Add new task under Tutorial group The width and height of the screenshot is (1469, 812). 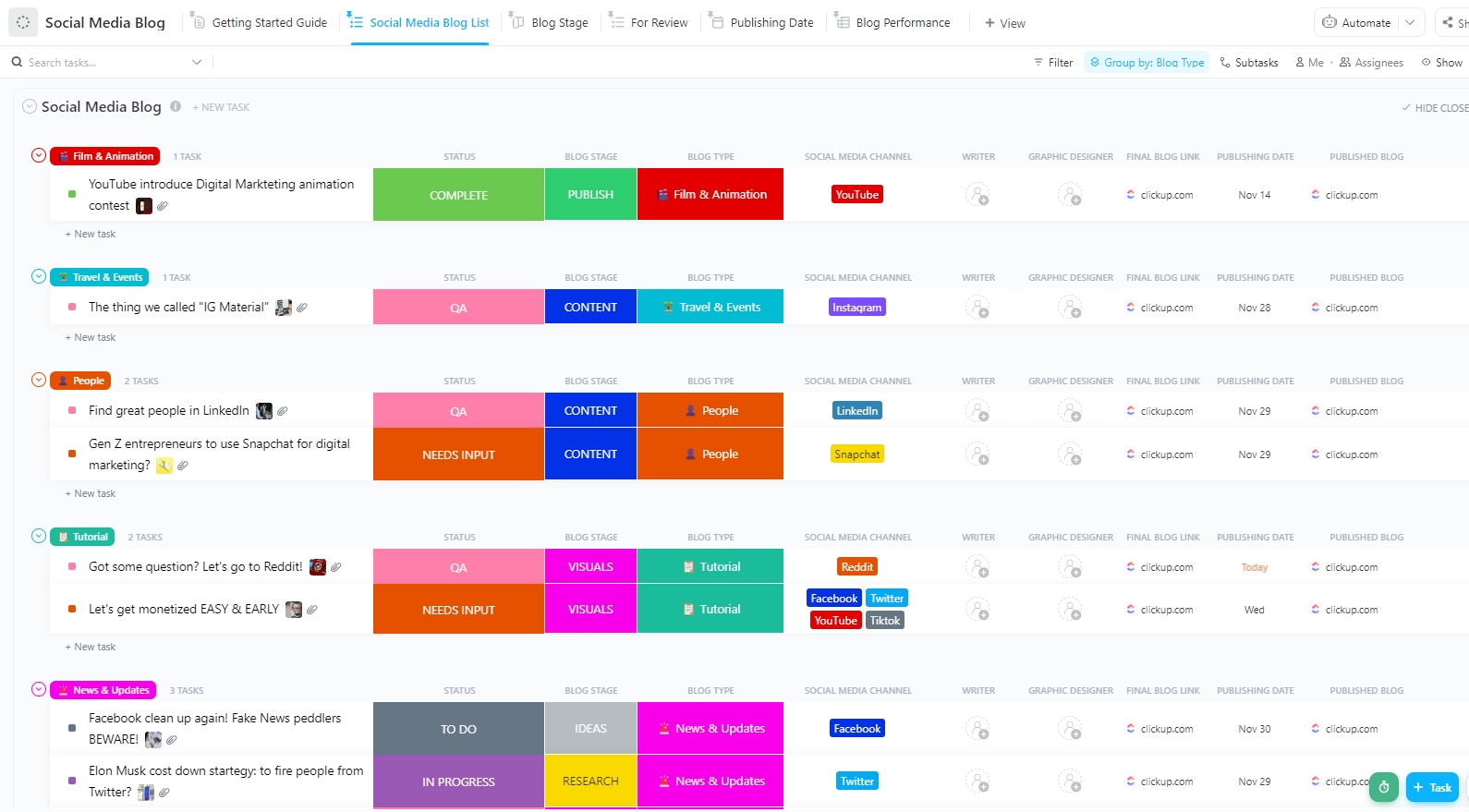coord(91,647)
